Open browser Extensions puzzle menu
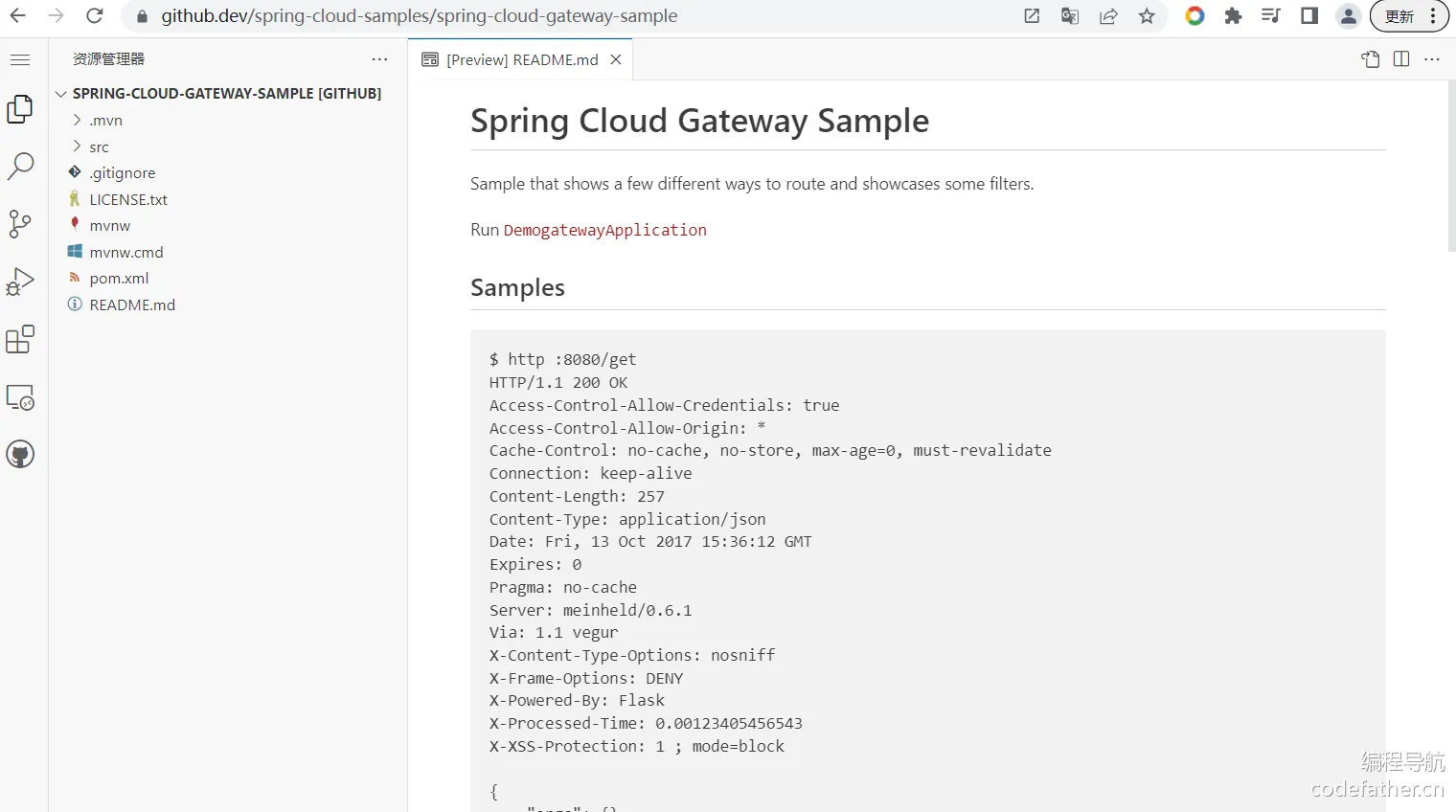The image size is (1456, 812). tap(1233, 16)
